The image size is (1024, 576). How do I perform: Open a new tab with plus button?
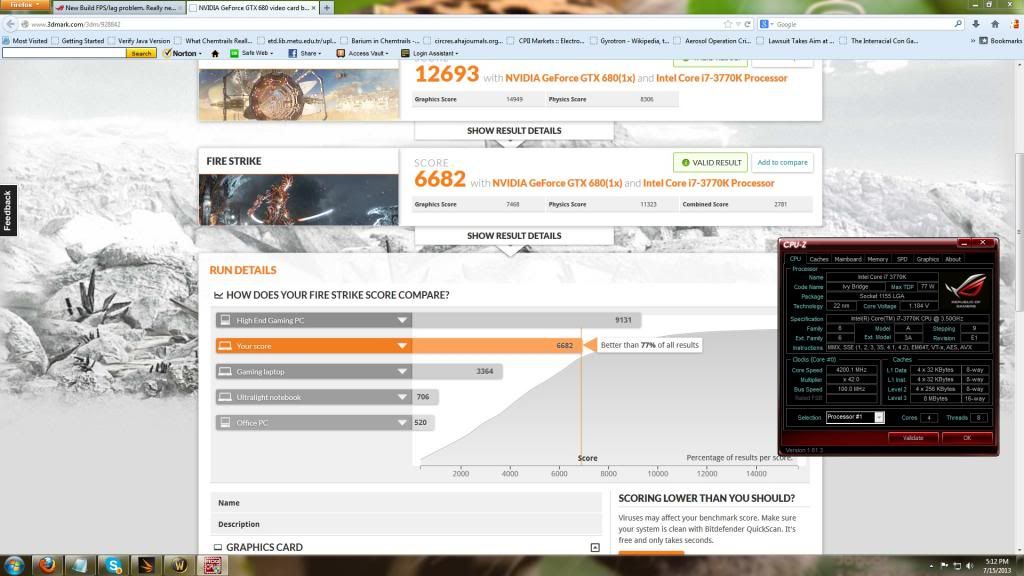tap(327, 8)
